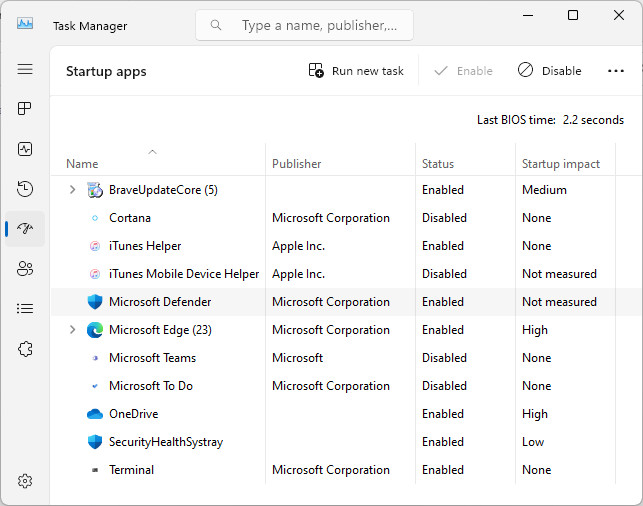Click the Microsoft To Do icon
The height and width of the screenshot is (506, 643).
click(95, 386)
